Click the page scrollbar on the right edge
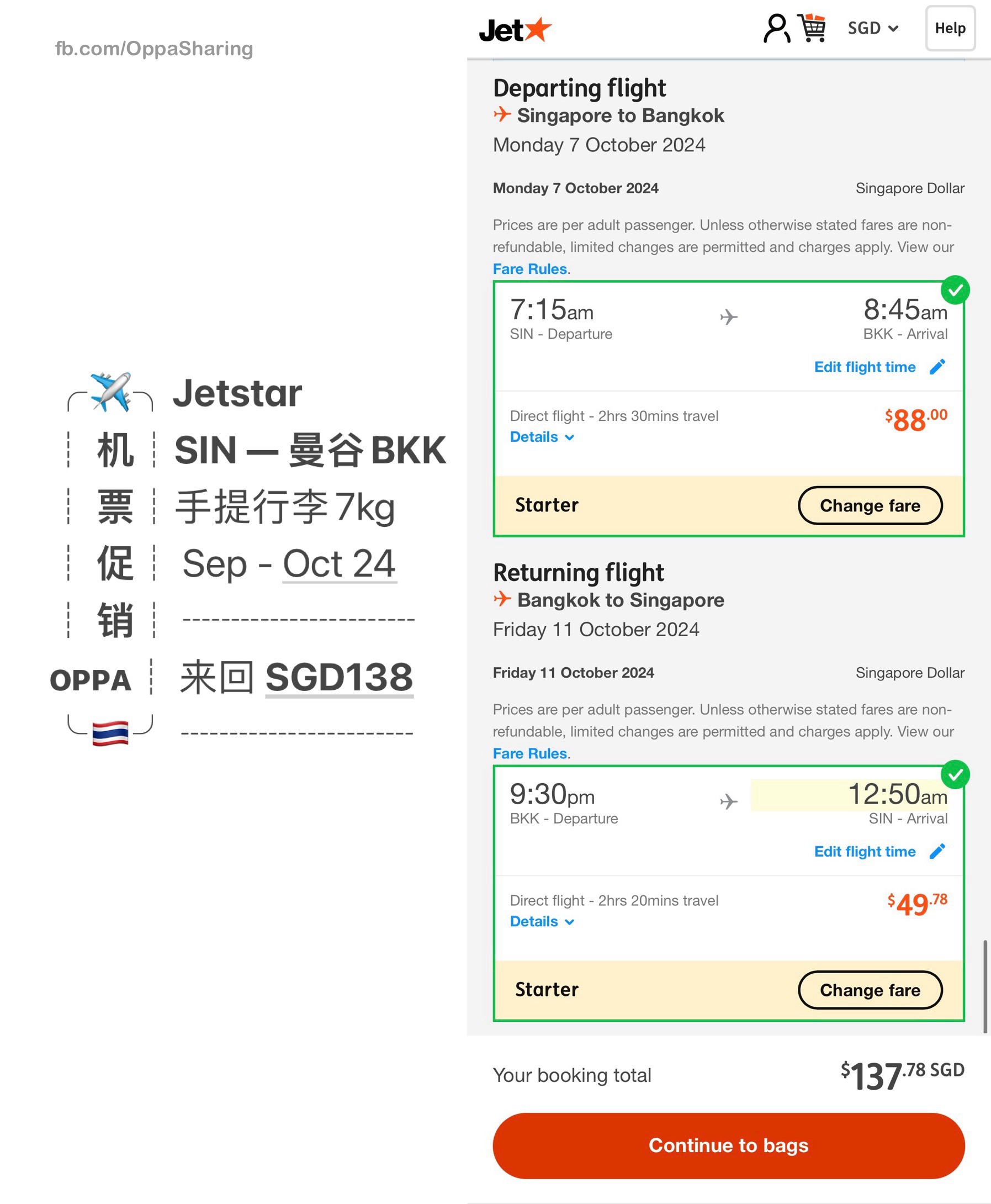 [x=985, y=986]
